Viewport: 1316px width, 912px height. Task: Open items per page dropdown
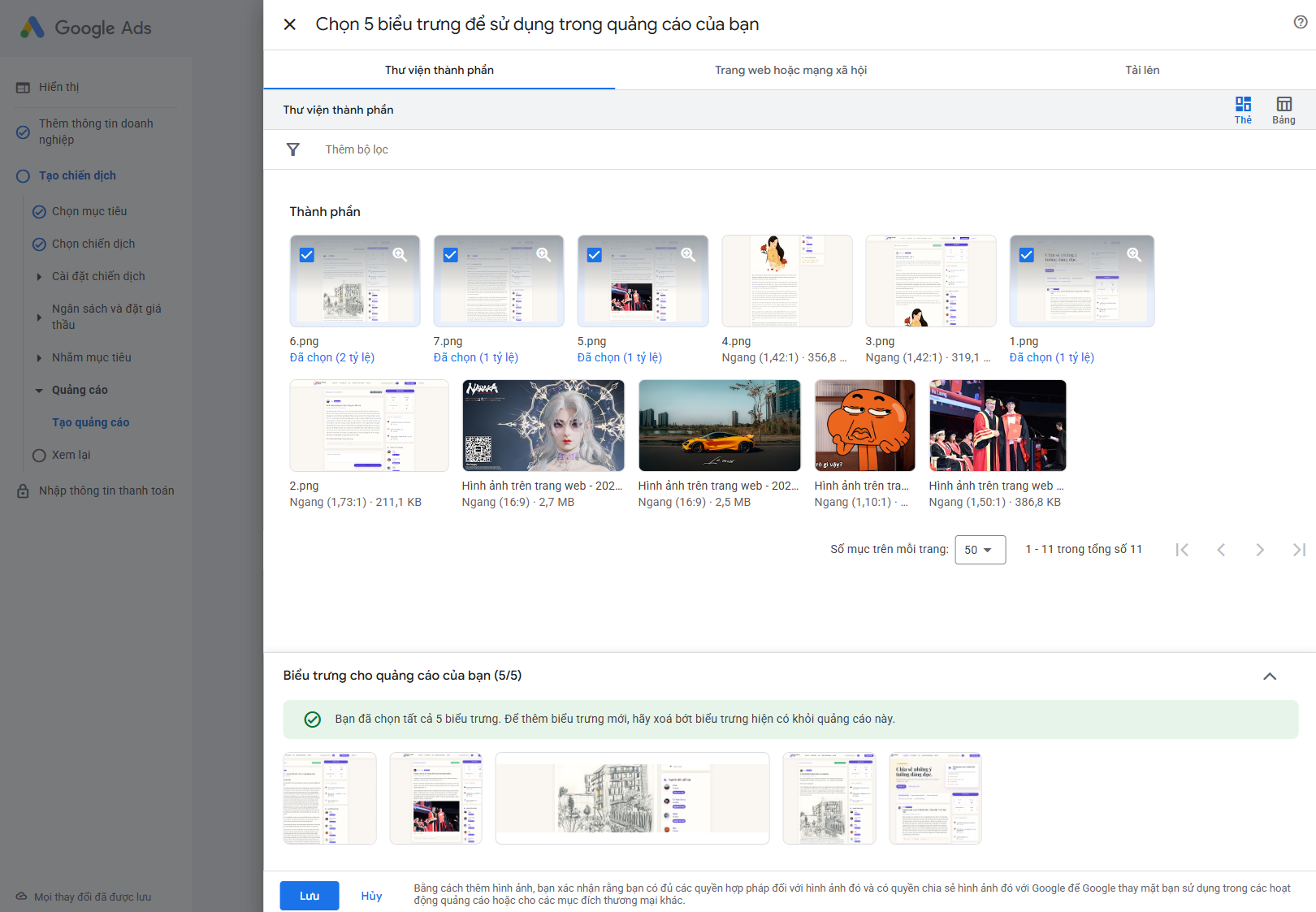(x=981, y=550)
